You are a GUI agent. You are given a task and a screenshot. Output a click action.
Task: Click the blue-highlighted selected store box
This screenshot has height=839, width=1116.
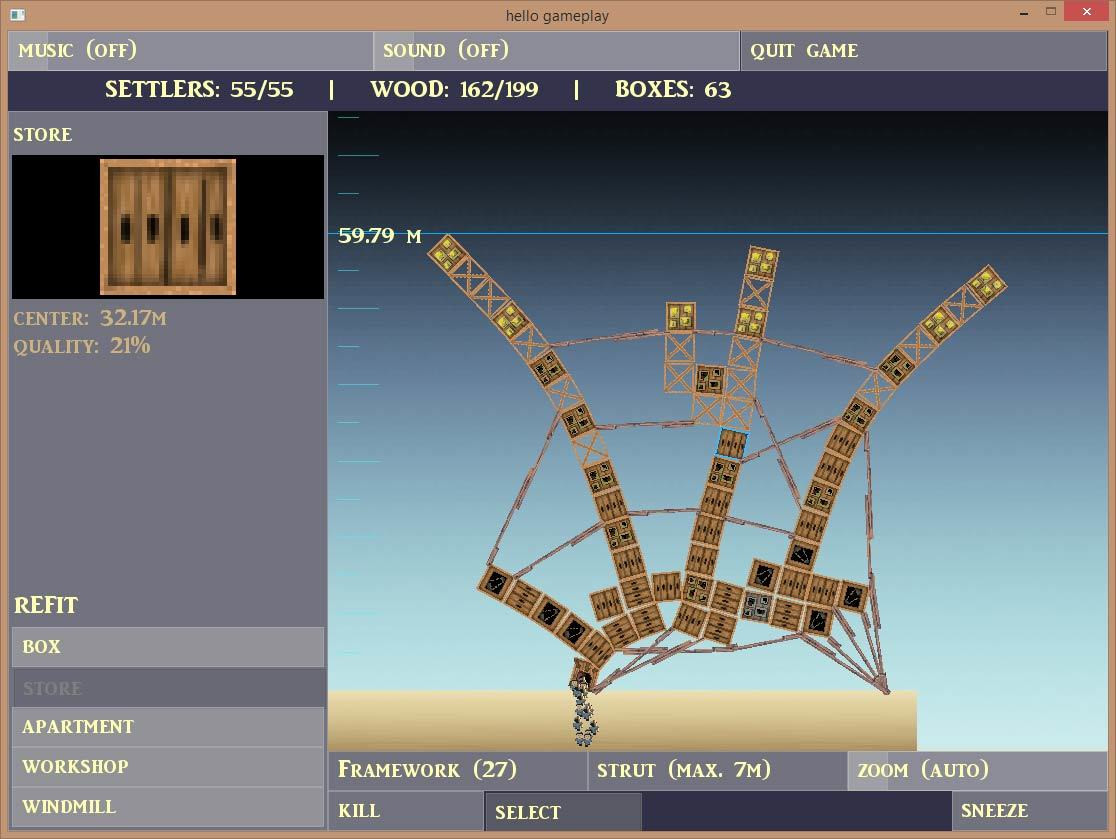pos(732,443)
